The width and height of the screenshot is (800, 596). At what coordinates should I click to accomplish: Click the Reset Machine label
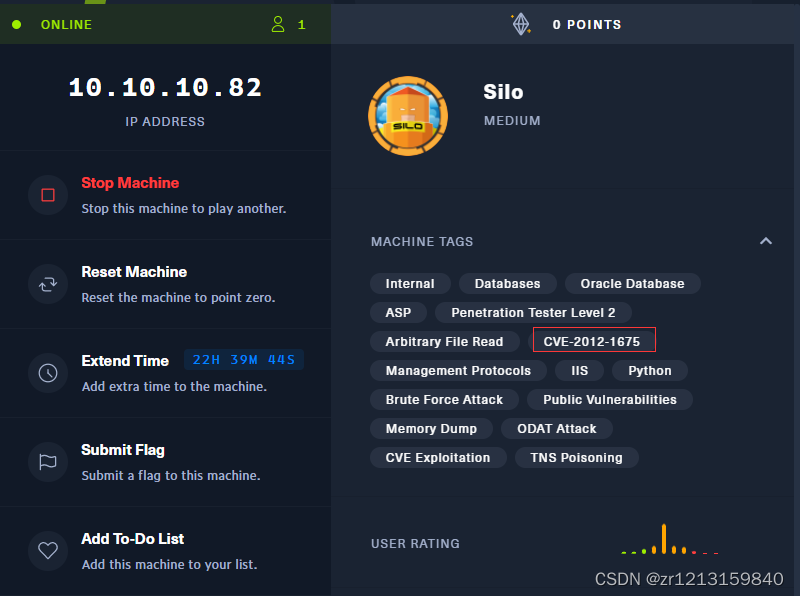click(x=134, y=271)
